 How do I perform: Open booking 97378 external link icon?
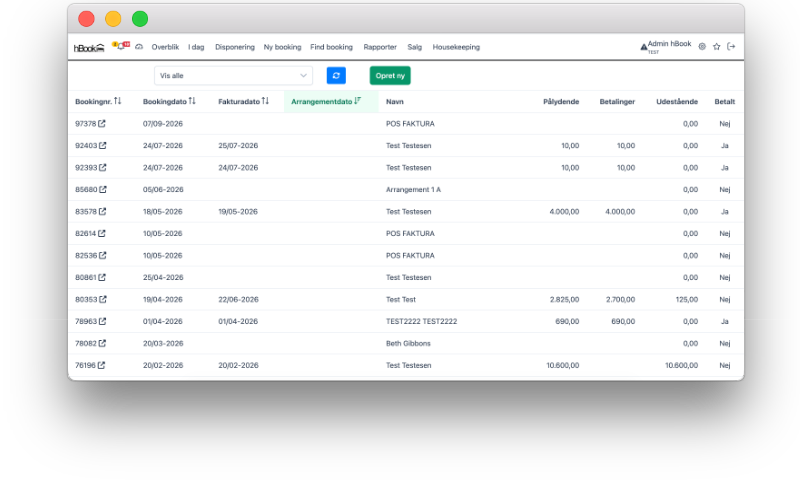click(102, 123)
